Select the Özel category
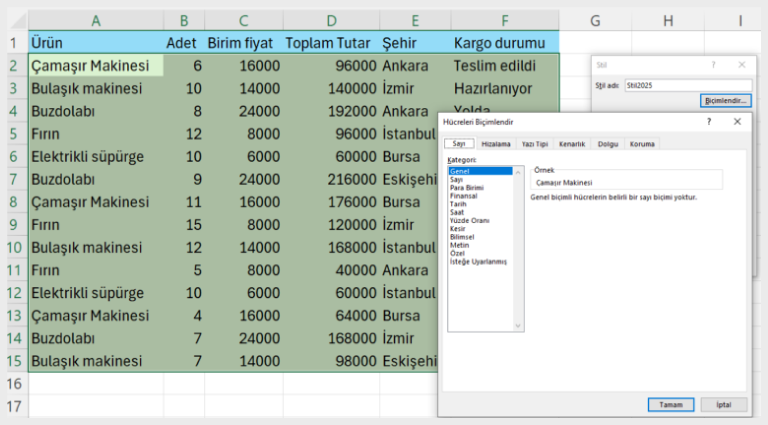 click(480, 253)
